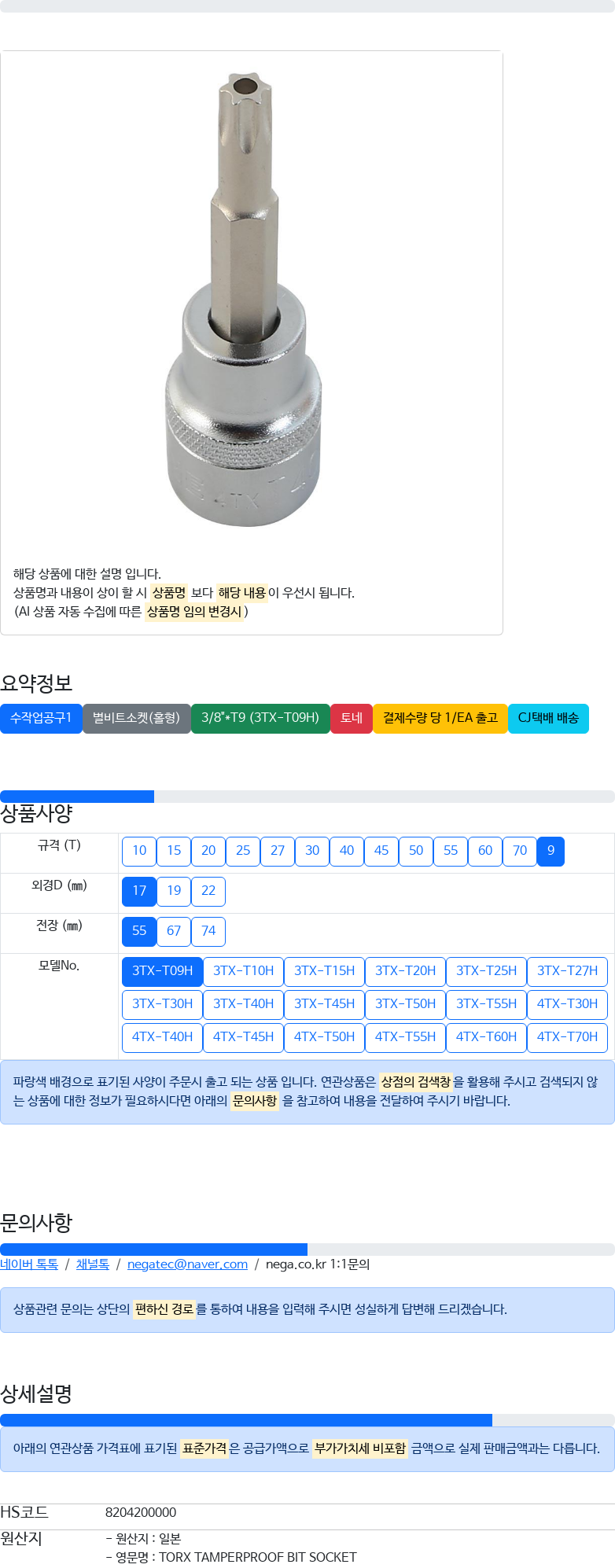Select size T 10 option

139,851
